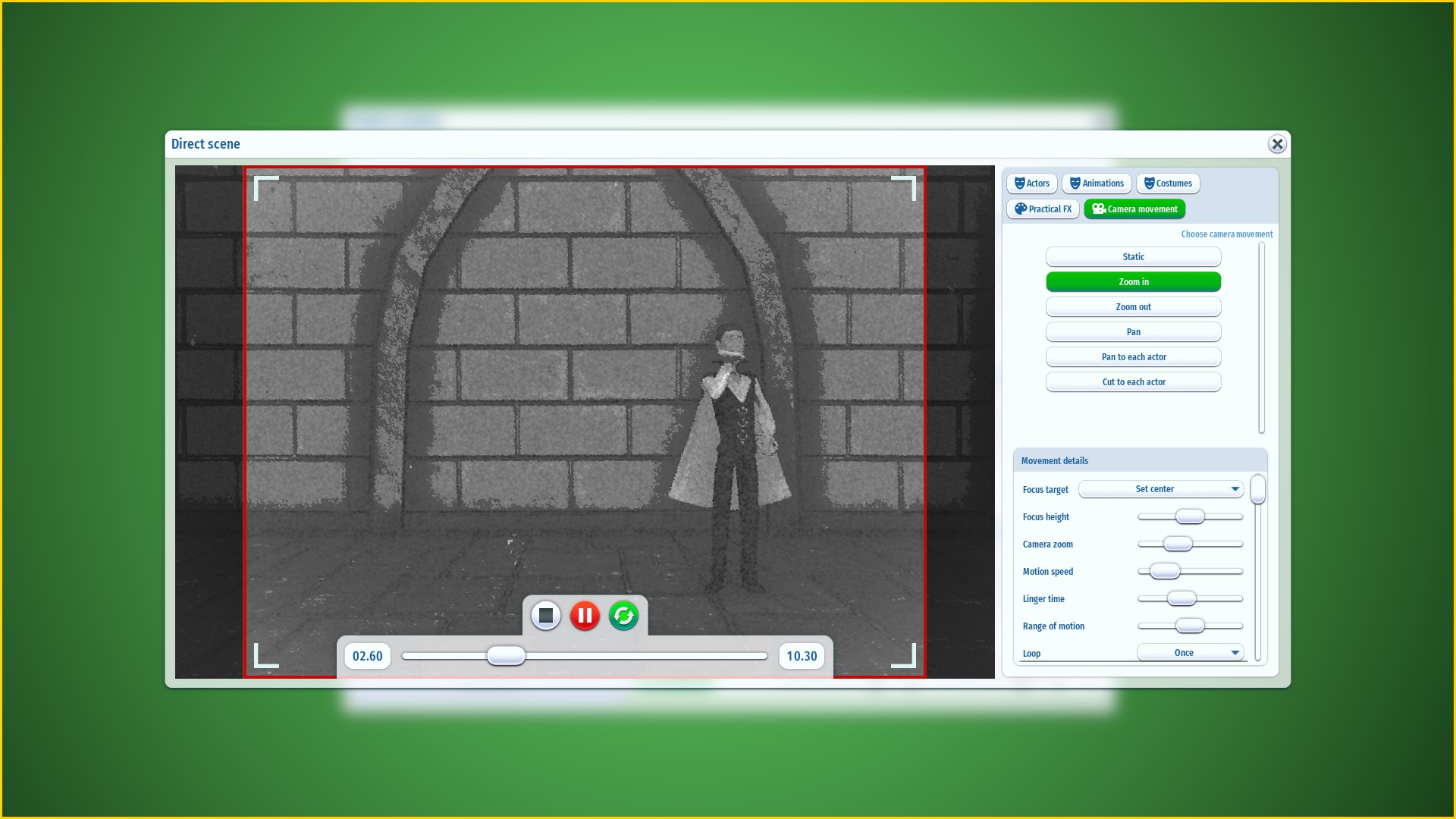The width and height of the screenshot is (1456, 819).
Task: Select the Zoom out camera movement
Action: point(1134,307)
